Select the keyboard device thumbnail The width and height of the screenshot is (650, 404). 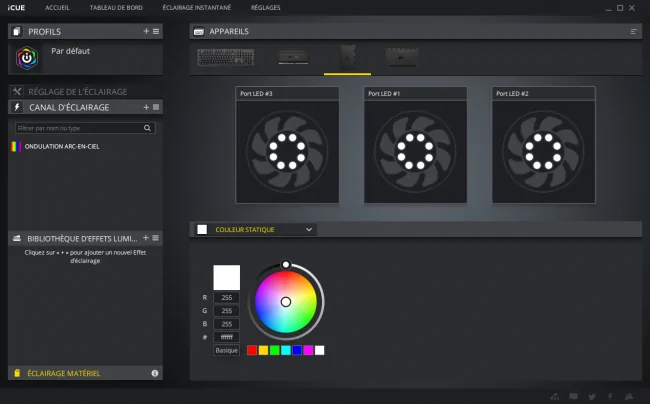226,57
